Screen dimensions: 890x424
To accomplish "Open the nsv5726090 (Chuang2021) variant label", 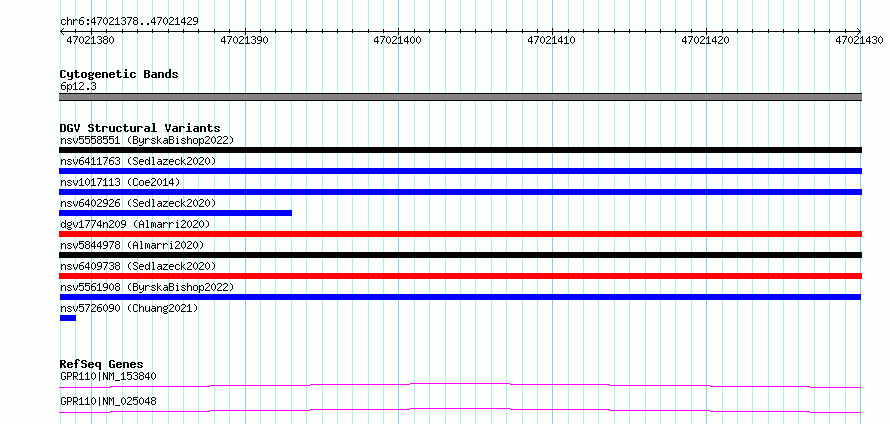I will point(129,308).
